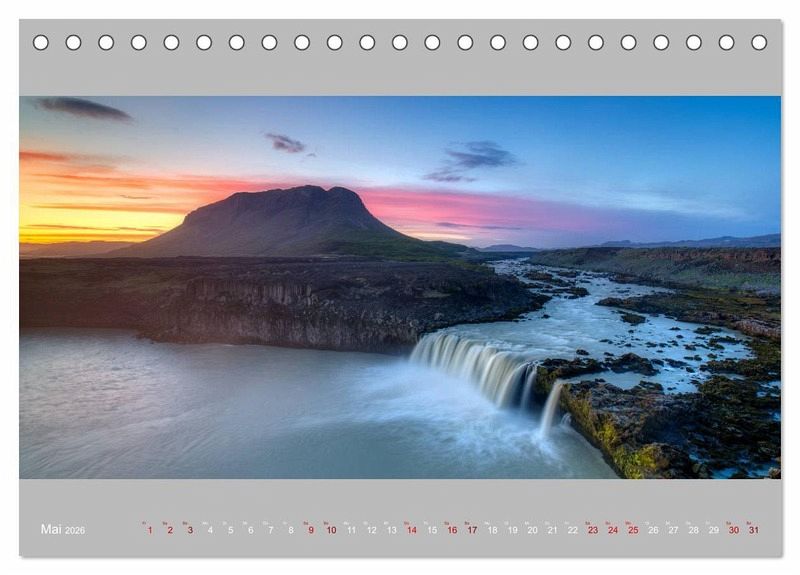
Task: Select date 19 in the calendar row
Action: tap(512, 530)
